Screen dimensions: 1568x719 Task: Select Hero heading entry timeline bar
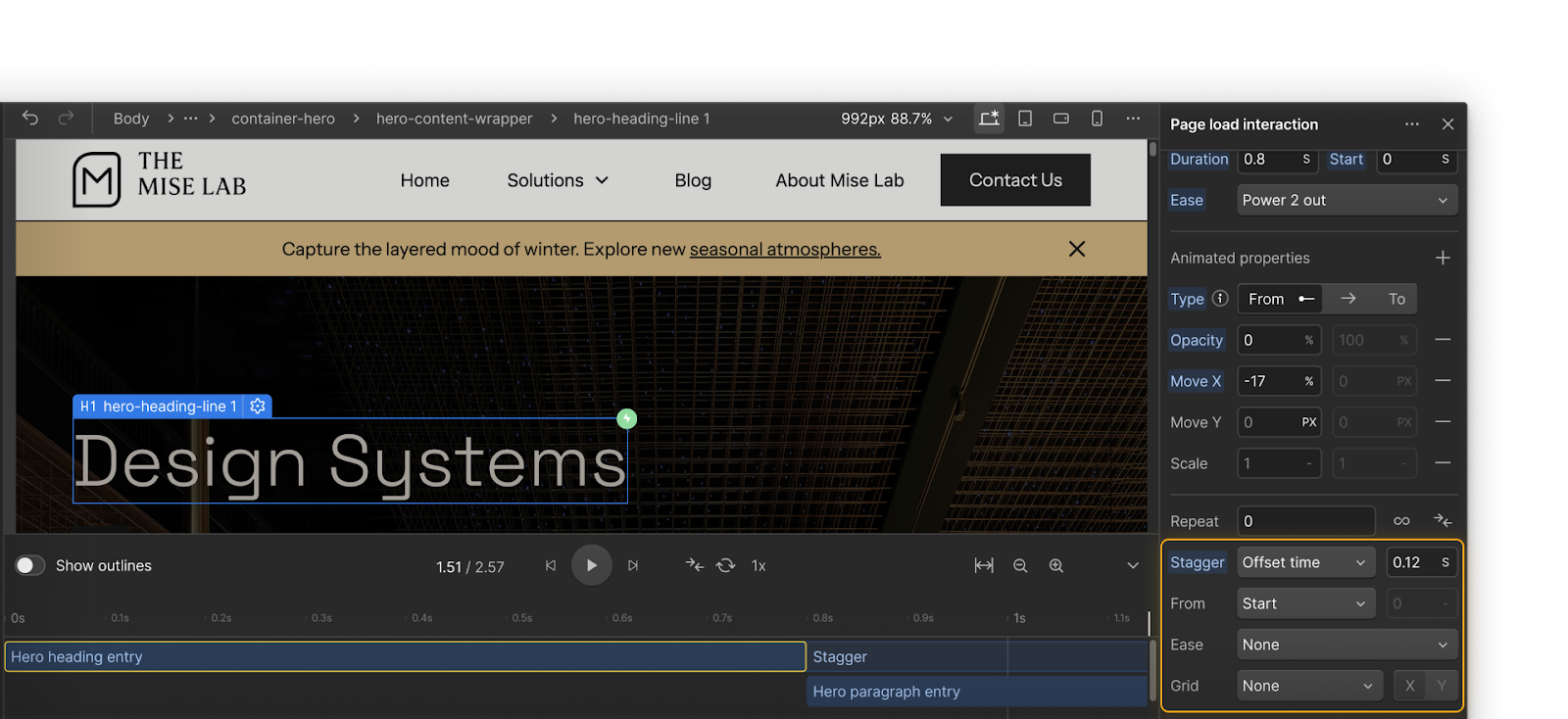click(x=406, y=656)
